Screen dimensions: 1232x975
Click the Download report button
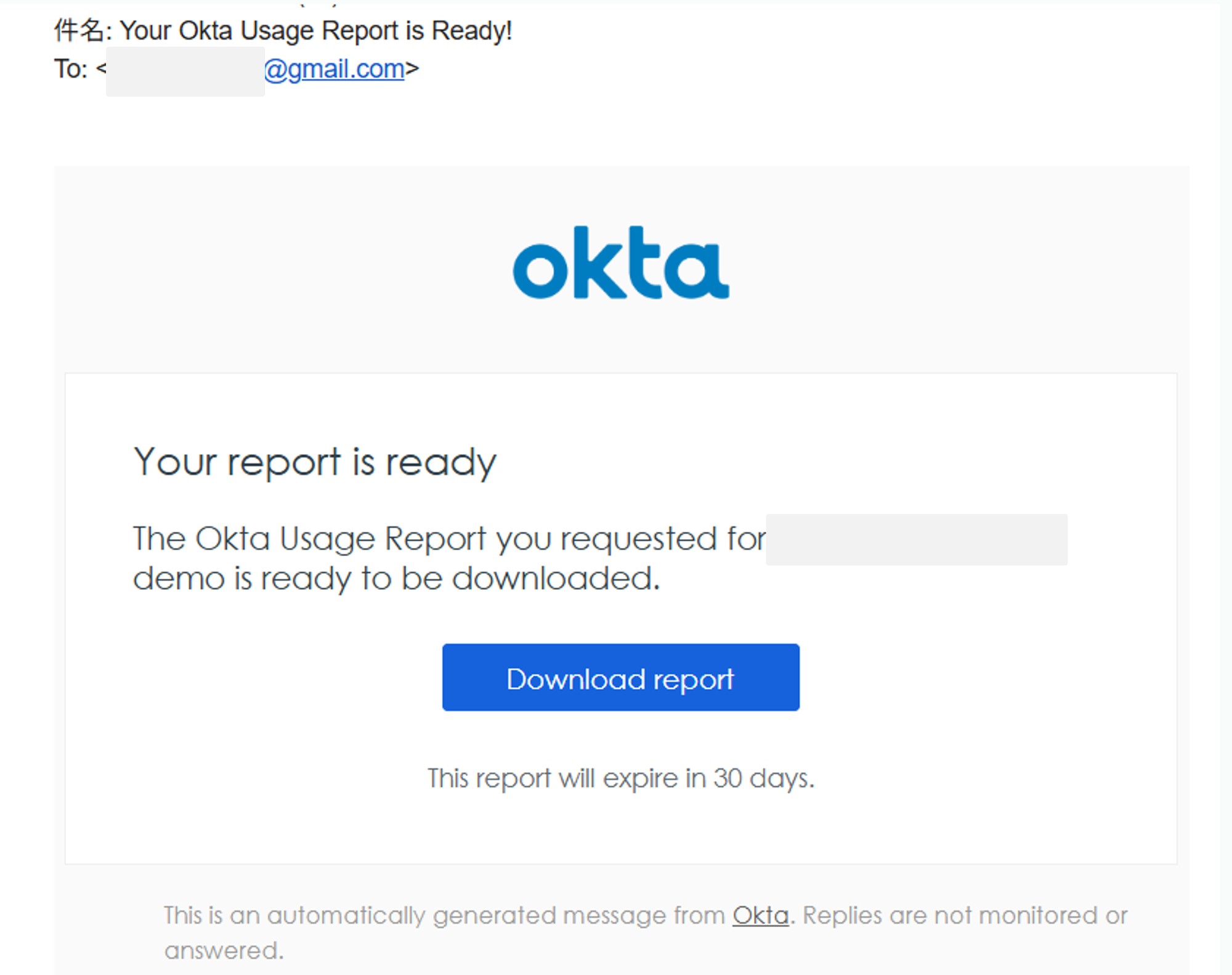pos(620,678)
